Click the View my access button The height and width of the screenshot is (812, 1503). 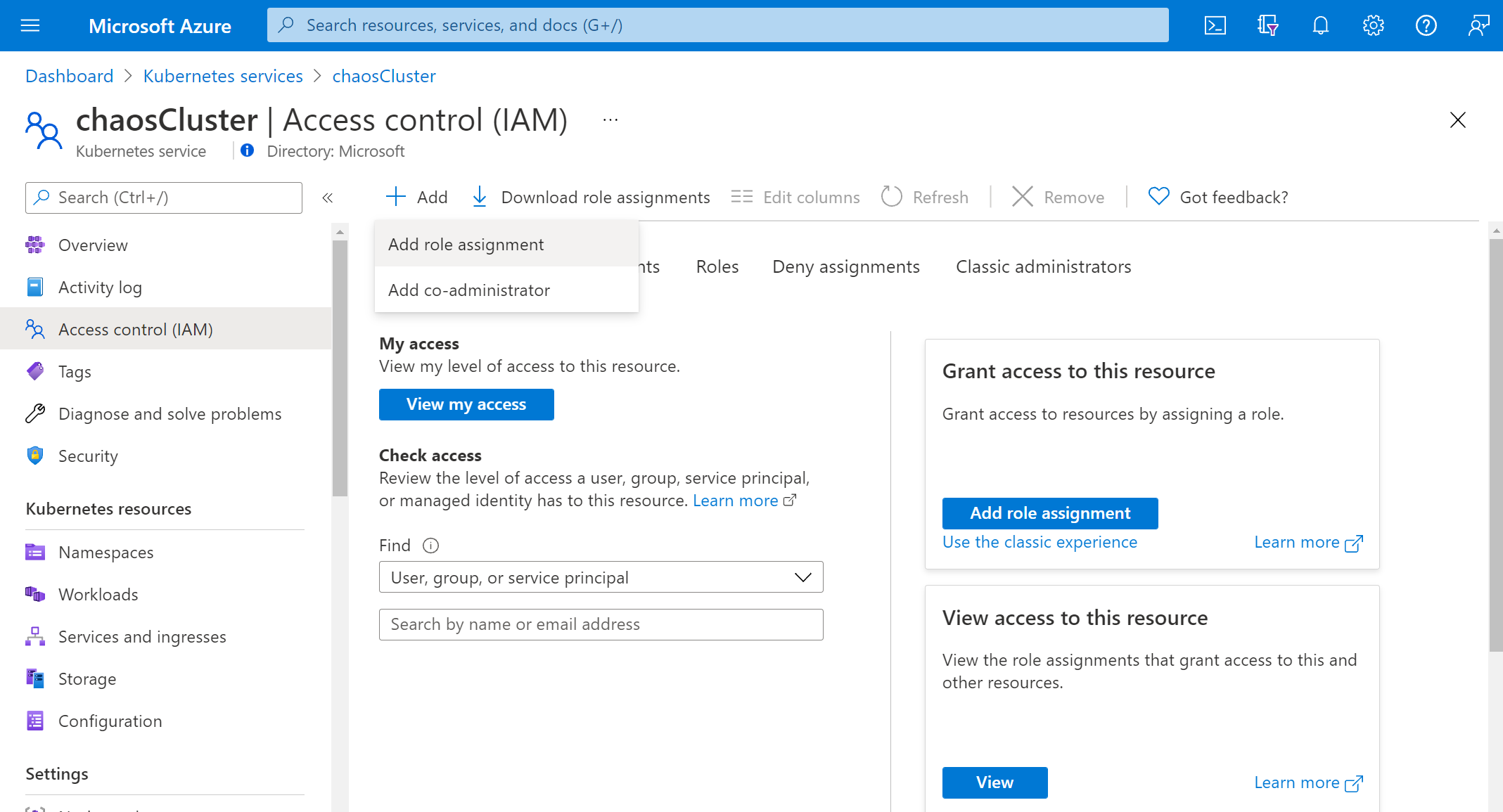[465, 404]
